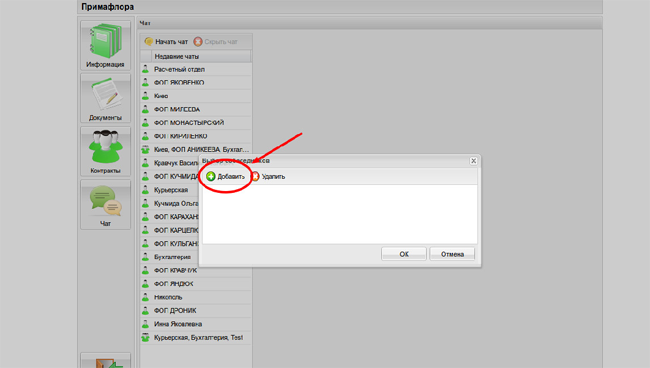Viewport: 650px width, 368px height.
Task: Select the ФОП КИРИЛЕНКО chat
Action: pyautogui.click(x=196, y=136)
